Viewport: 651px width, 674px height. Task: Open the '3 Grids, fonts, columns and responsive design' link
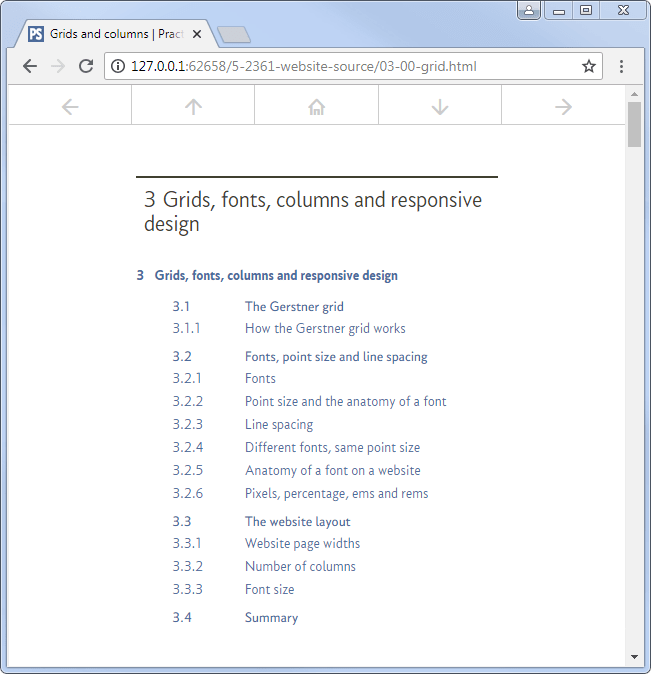pyautogui.click(x=267, y=275)
